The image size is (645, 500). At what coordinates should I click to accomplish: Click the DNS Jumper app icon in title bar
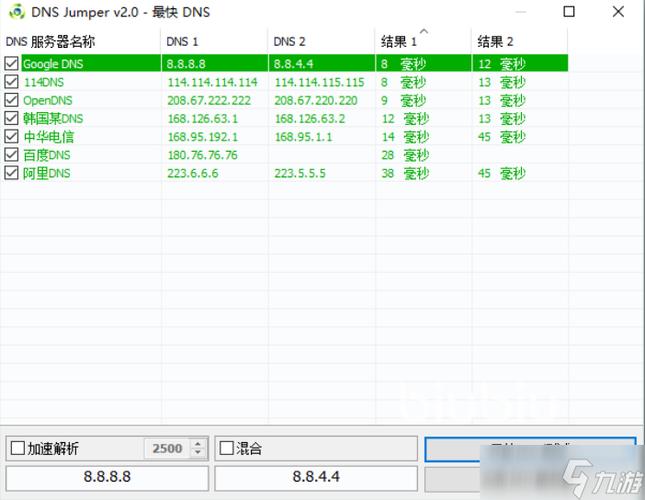(17, 12)
